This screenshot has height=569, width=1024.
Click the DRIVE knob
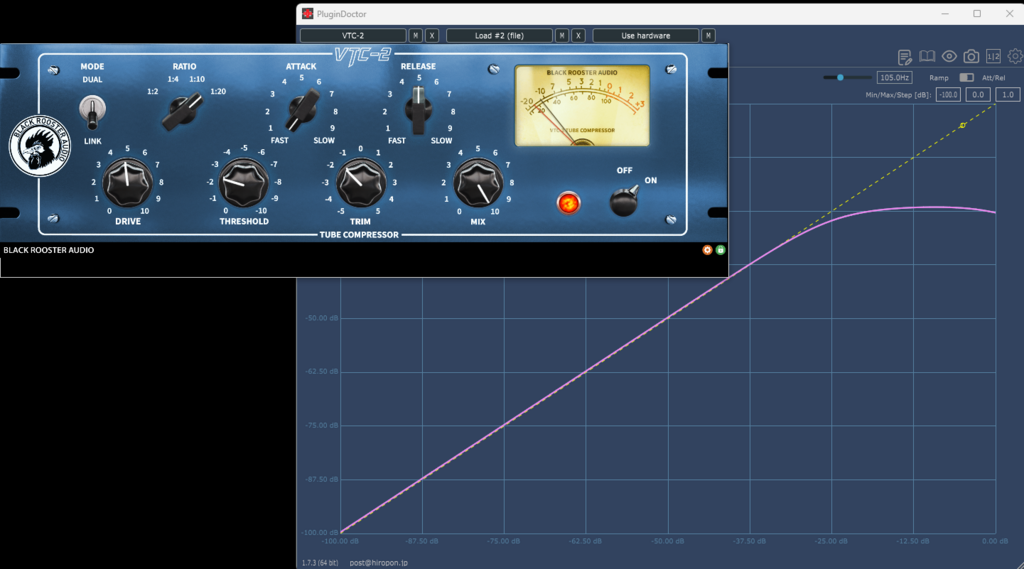point(127,183)
